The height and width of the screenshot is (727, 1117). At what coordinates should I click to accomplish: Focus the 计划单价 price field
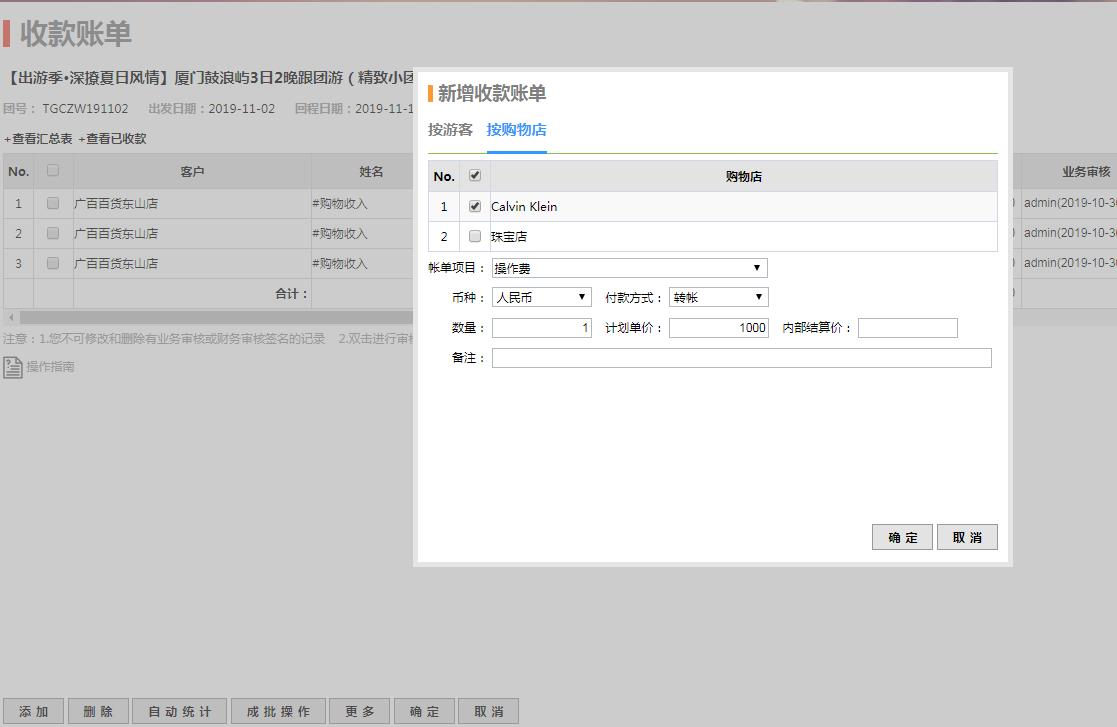point(718,327)
